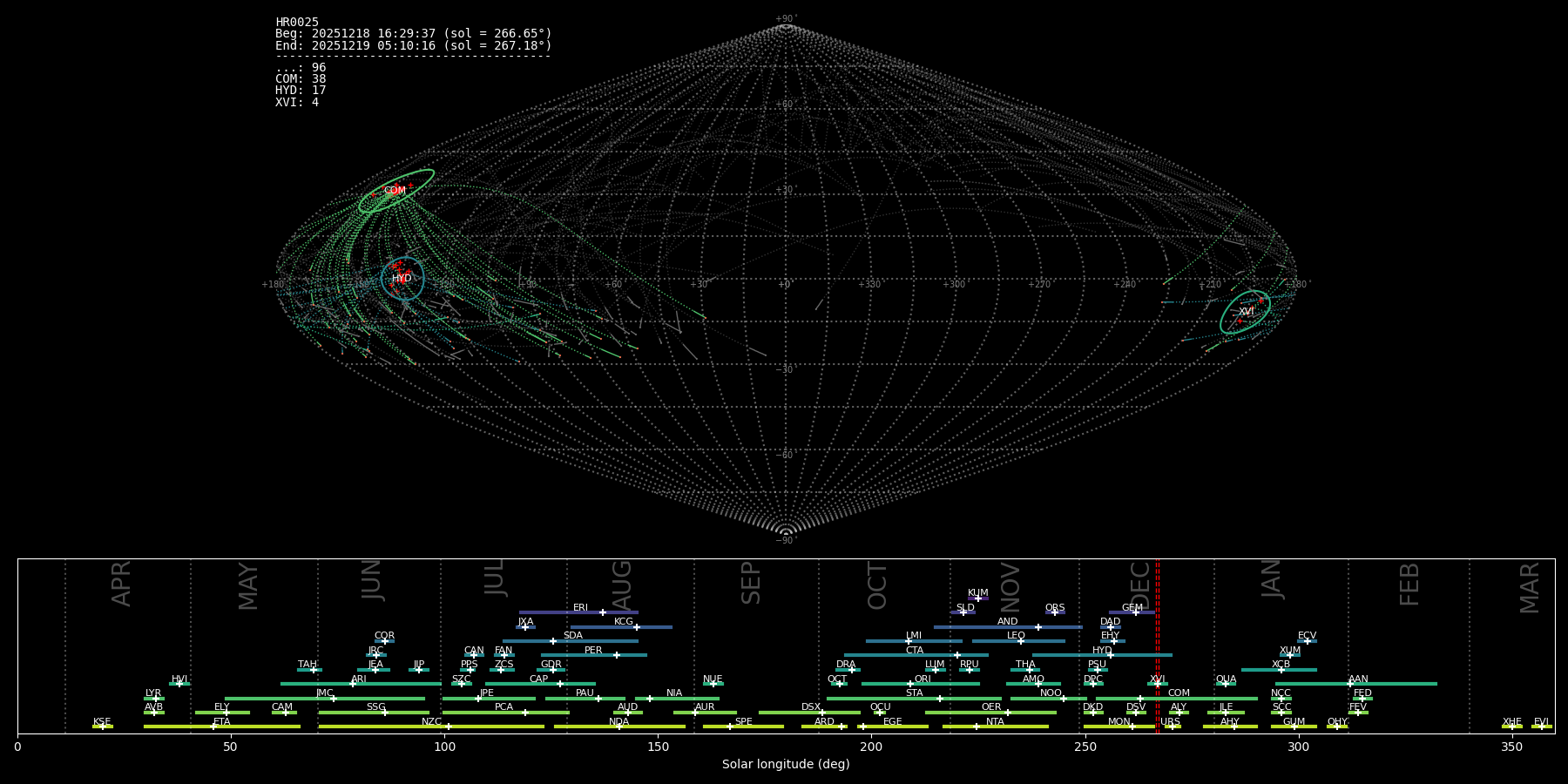1568x784 pixels.
Task: Click the AUG month label
Action: 621,585
